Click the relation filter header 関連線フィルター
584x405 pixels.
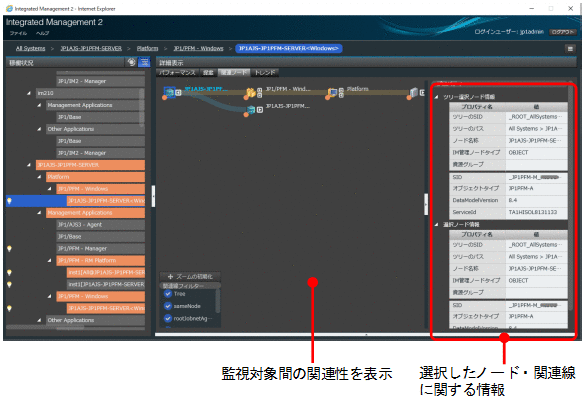tap(190, 286)
